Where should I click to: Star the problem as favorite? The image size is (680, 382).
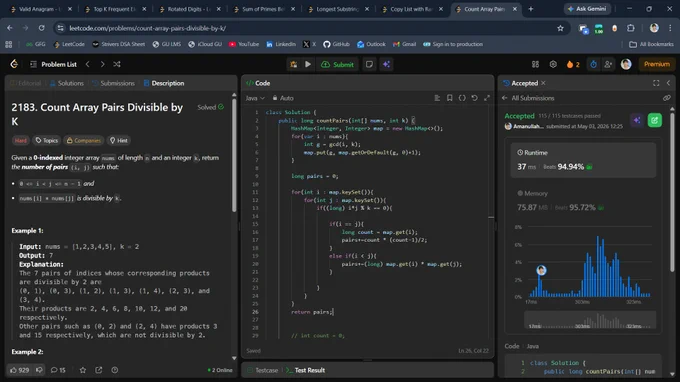83,370
